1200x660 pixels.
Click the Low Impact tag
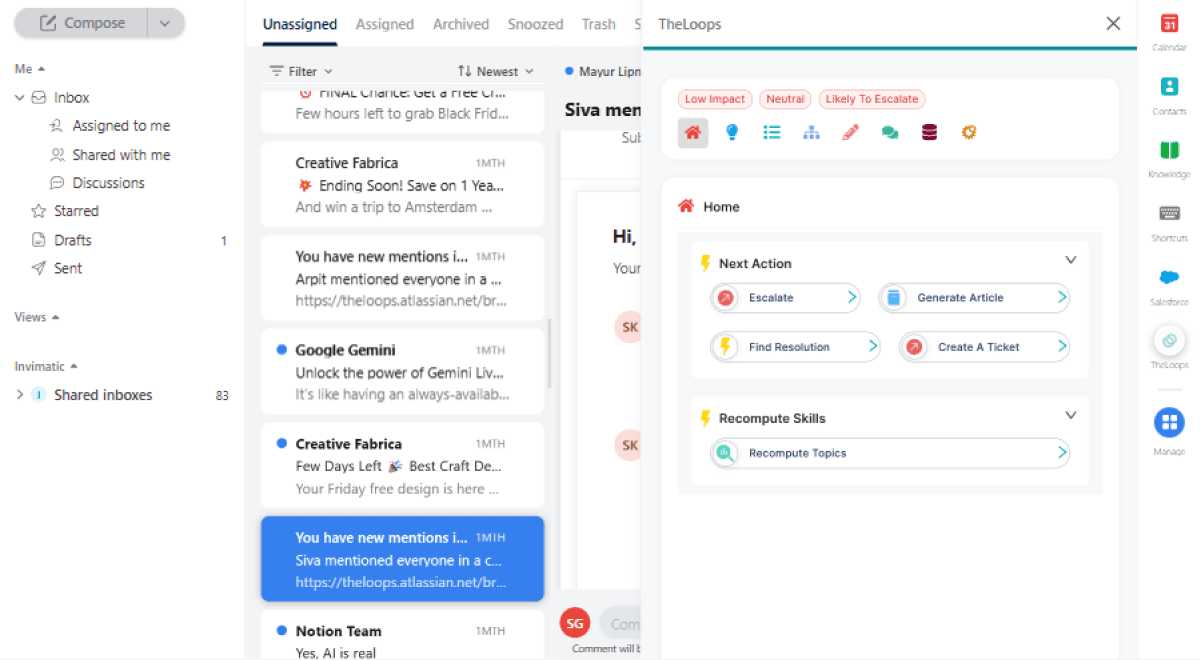point(714,99)
